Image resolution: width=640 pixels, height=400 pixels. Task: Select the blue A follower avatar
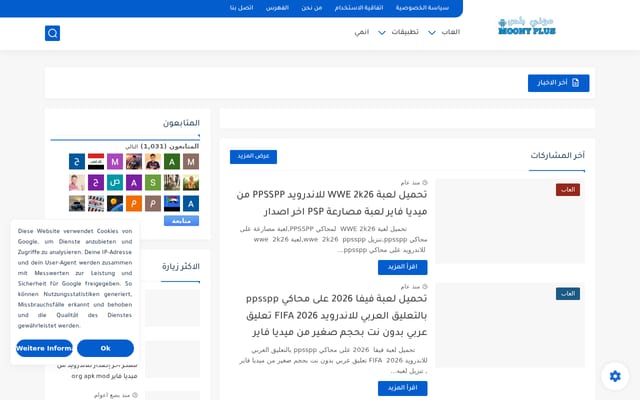(191, 204)
